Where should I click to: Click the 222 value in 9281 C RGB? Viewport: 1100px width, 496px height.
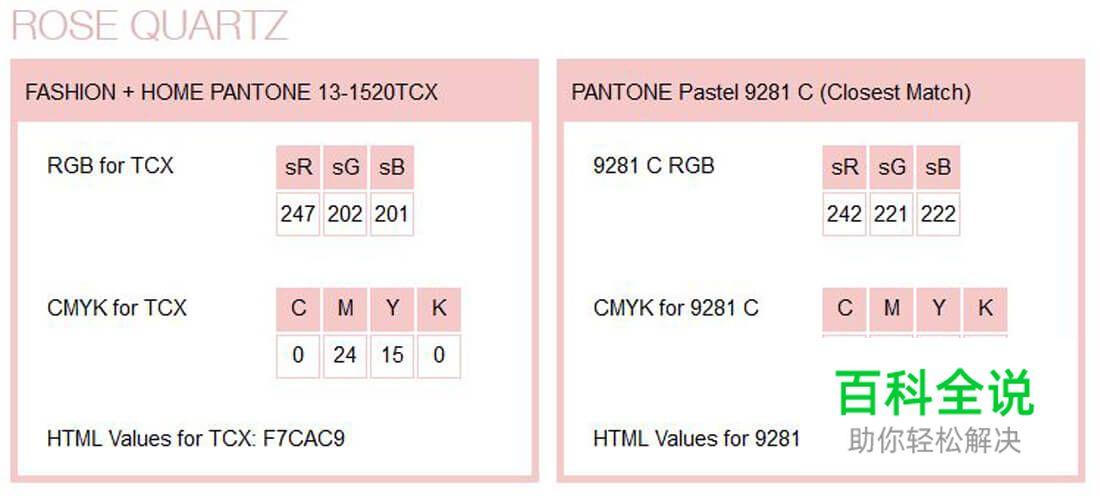938,214
